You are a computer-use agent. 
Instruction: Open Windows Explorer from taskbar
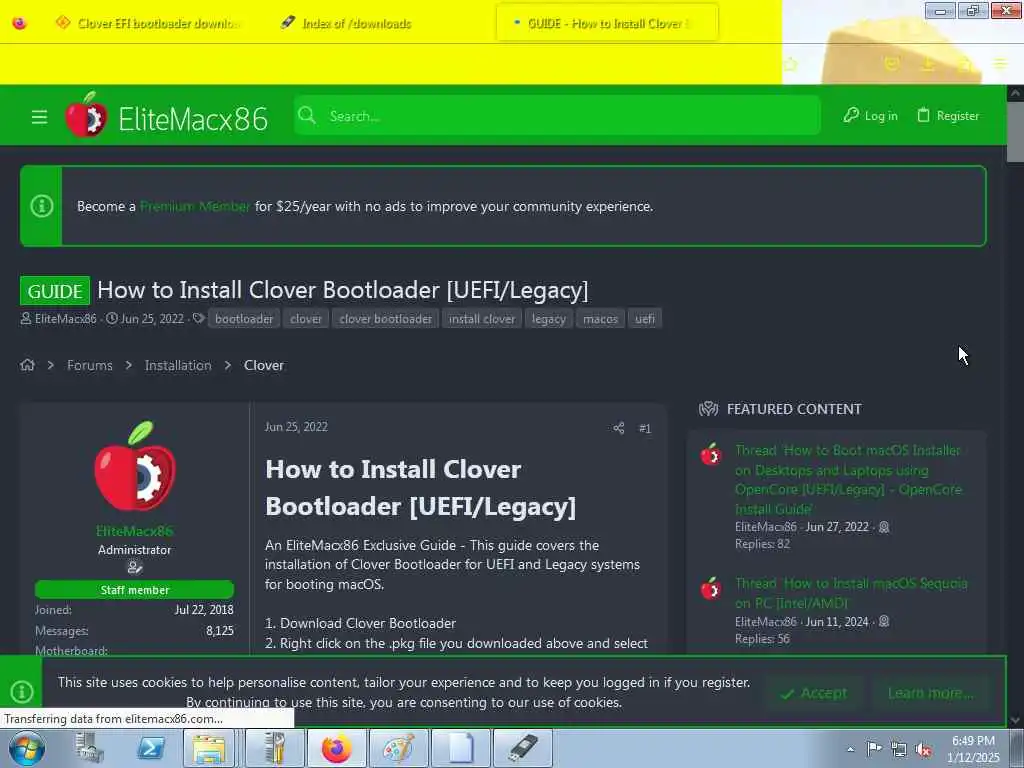click(x=208, y=748)
